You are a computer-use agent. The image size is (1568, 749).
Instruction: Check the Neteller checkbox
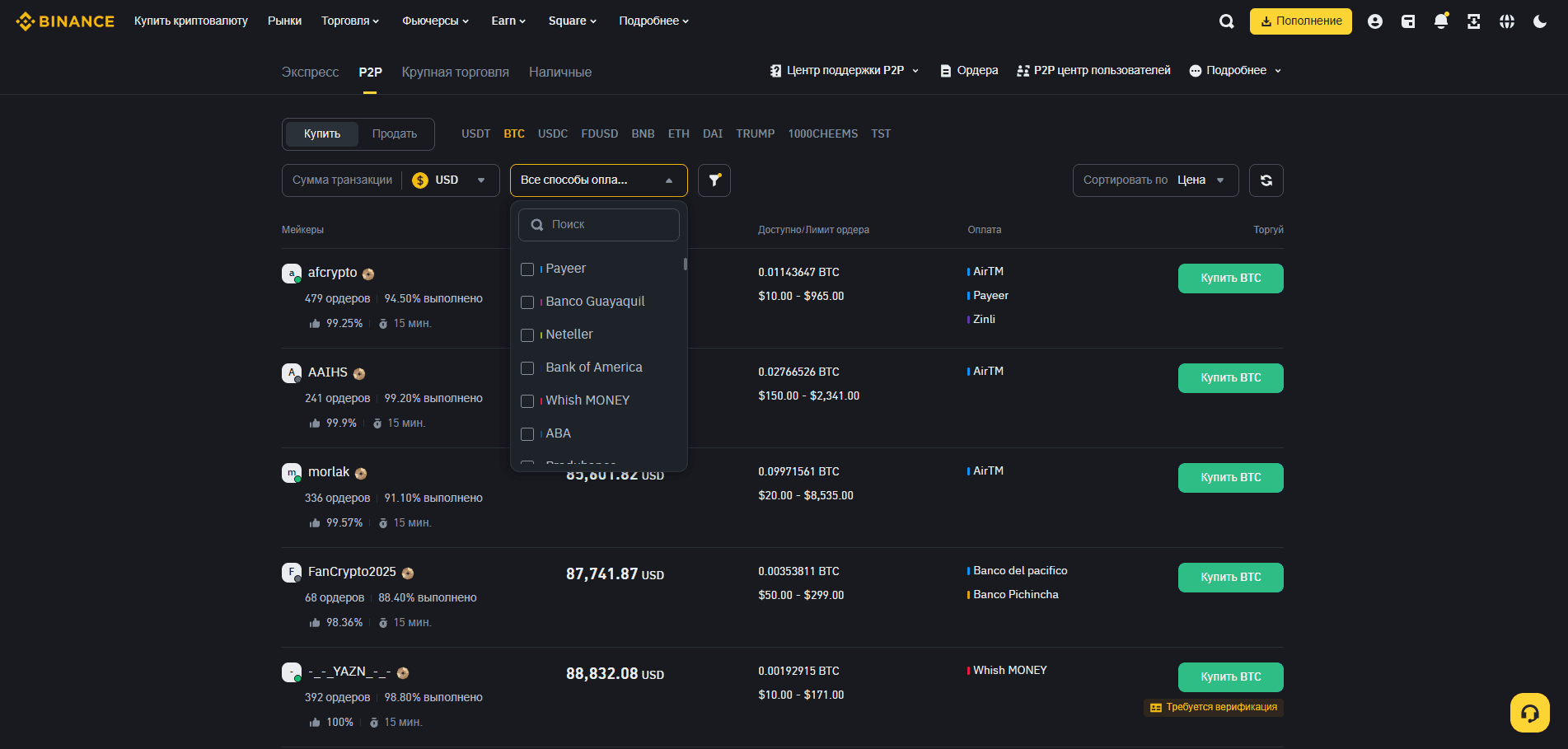click(527, 335)
